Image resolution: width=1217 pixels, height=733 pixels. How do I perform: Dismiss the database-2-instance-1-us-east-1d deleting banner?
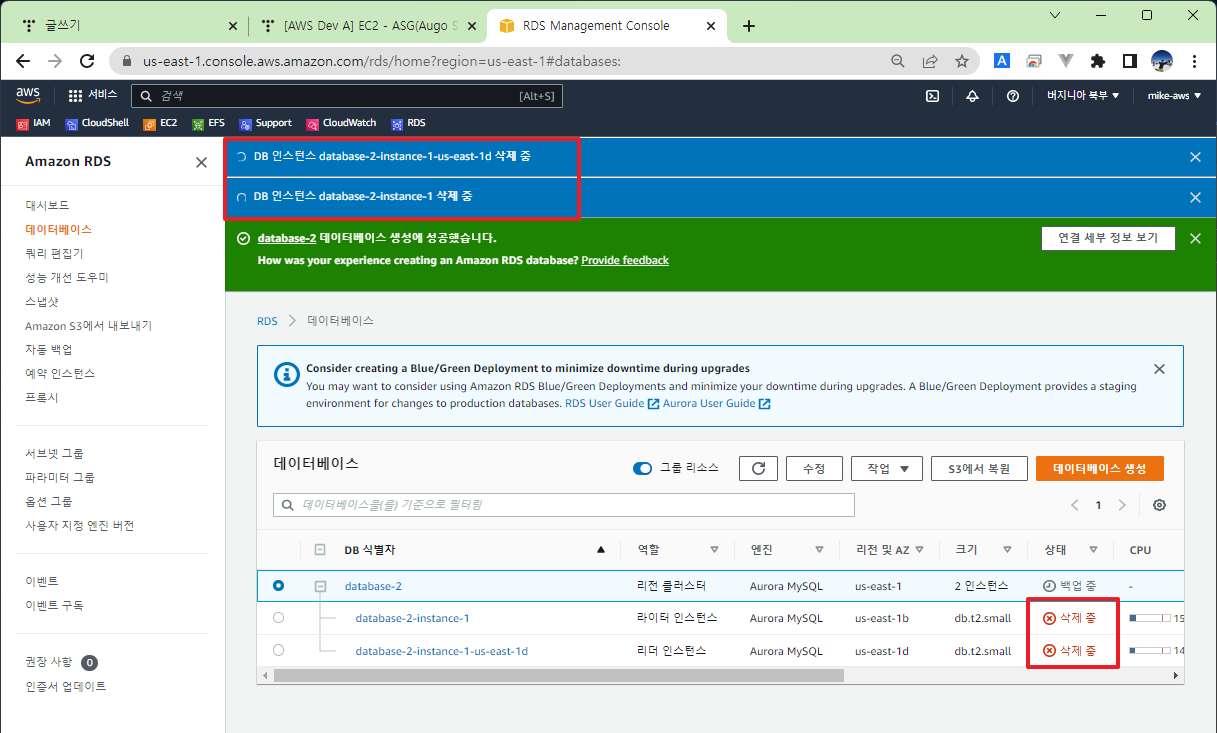(1195, 157)
